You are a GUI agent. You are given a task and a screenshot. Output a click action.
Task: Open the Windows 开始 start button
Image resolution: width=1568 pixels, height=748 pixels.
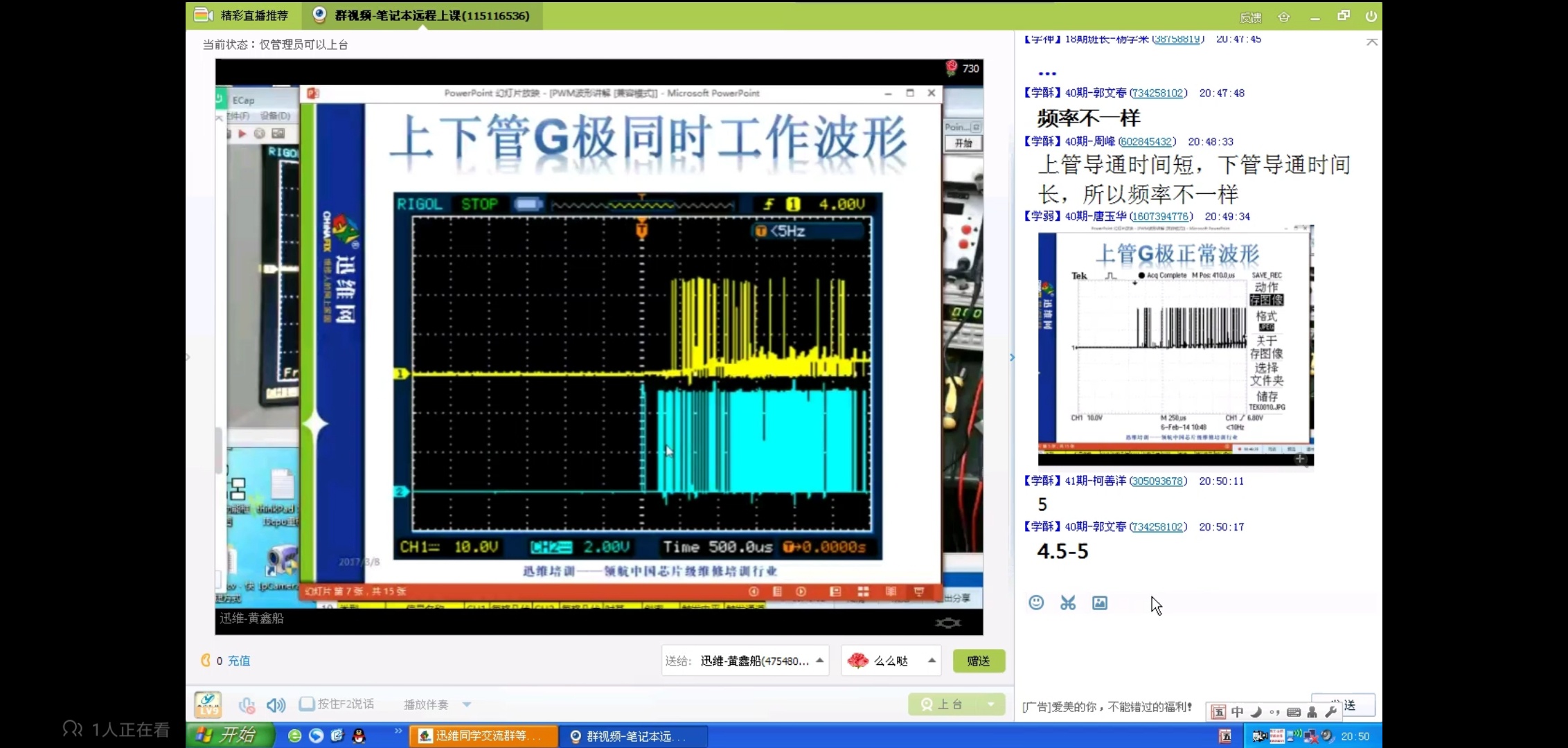(x=229, y=736)
